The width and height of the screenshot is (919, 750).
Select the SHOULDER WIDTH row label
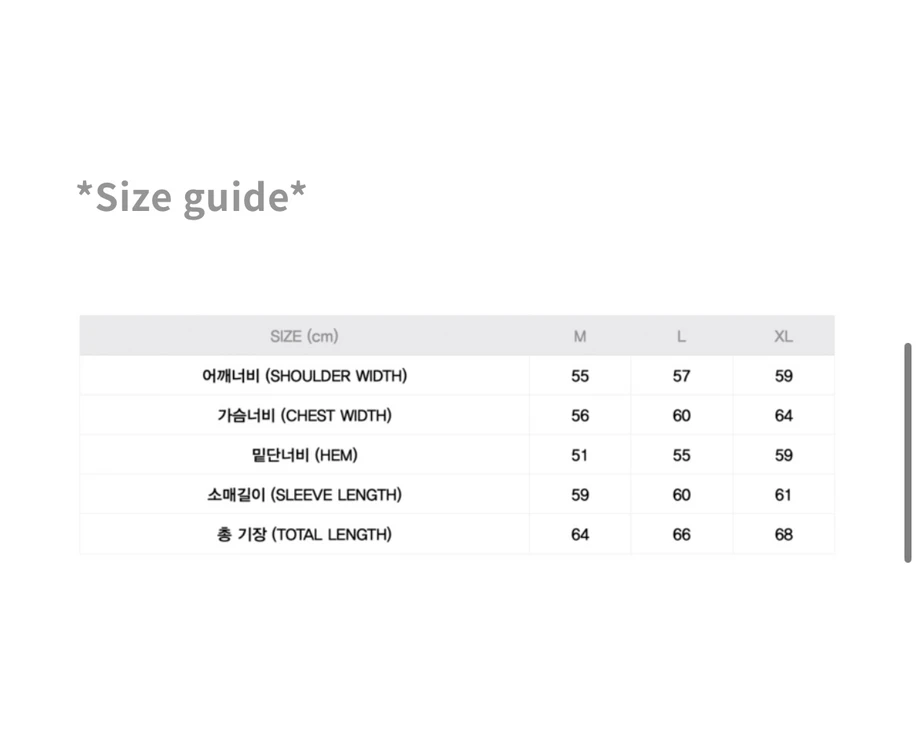pyautogui.click(x=304, y=376)
